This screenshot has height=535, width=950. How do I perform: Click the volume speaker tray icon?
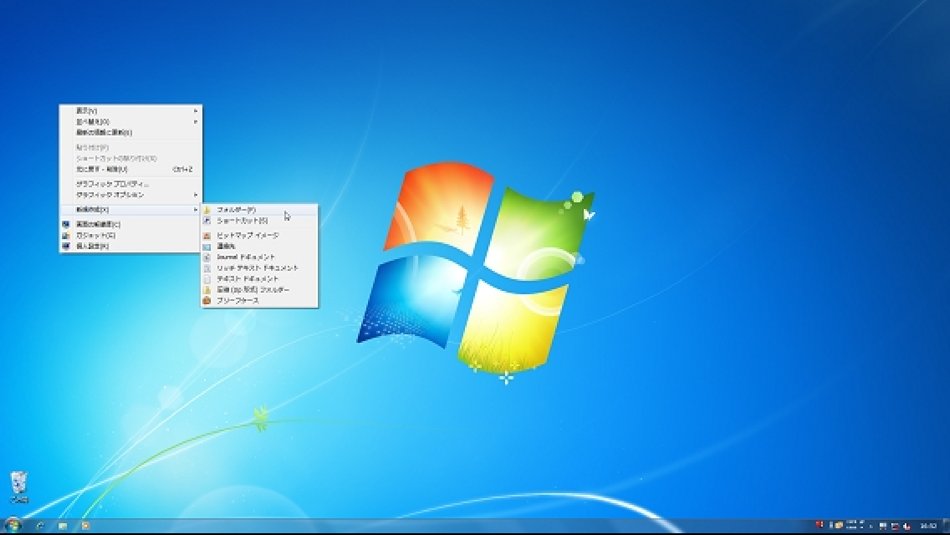(x=906, y=526)
